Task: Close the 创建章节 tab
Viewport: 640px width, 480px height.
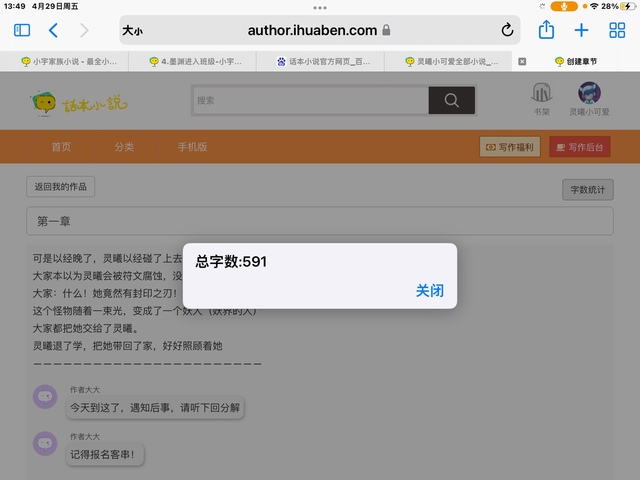Action: 522,61
